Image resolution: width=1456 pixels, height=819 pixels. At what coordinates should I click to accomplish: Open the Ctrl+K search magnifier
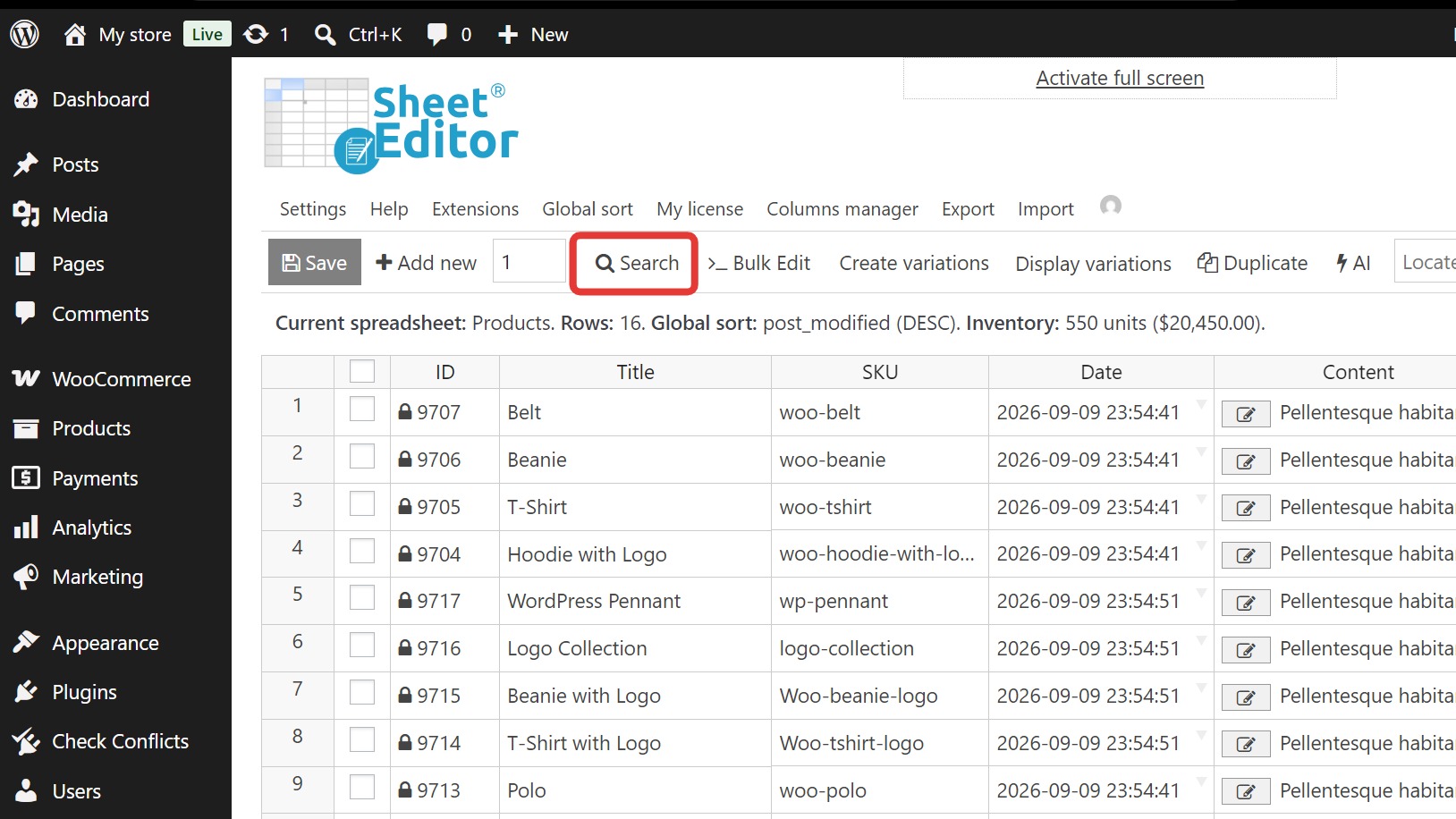click(x=326, y=34)
